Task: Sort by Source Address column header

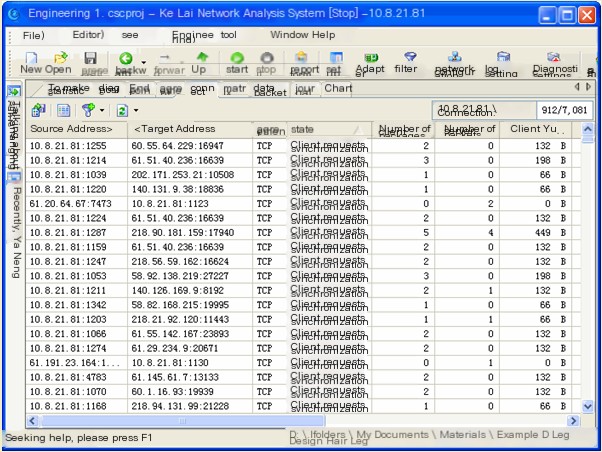Action: [77, 129]
